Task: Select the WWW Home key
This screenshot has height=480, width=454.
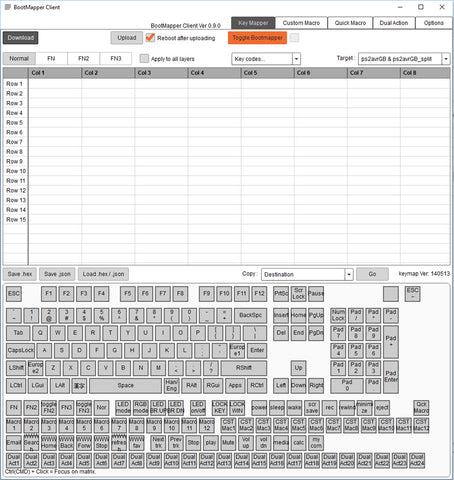Action: pos(49,443)
